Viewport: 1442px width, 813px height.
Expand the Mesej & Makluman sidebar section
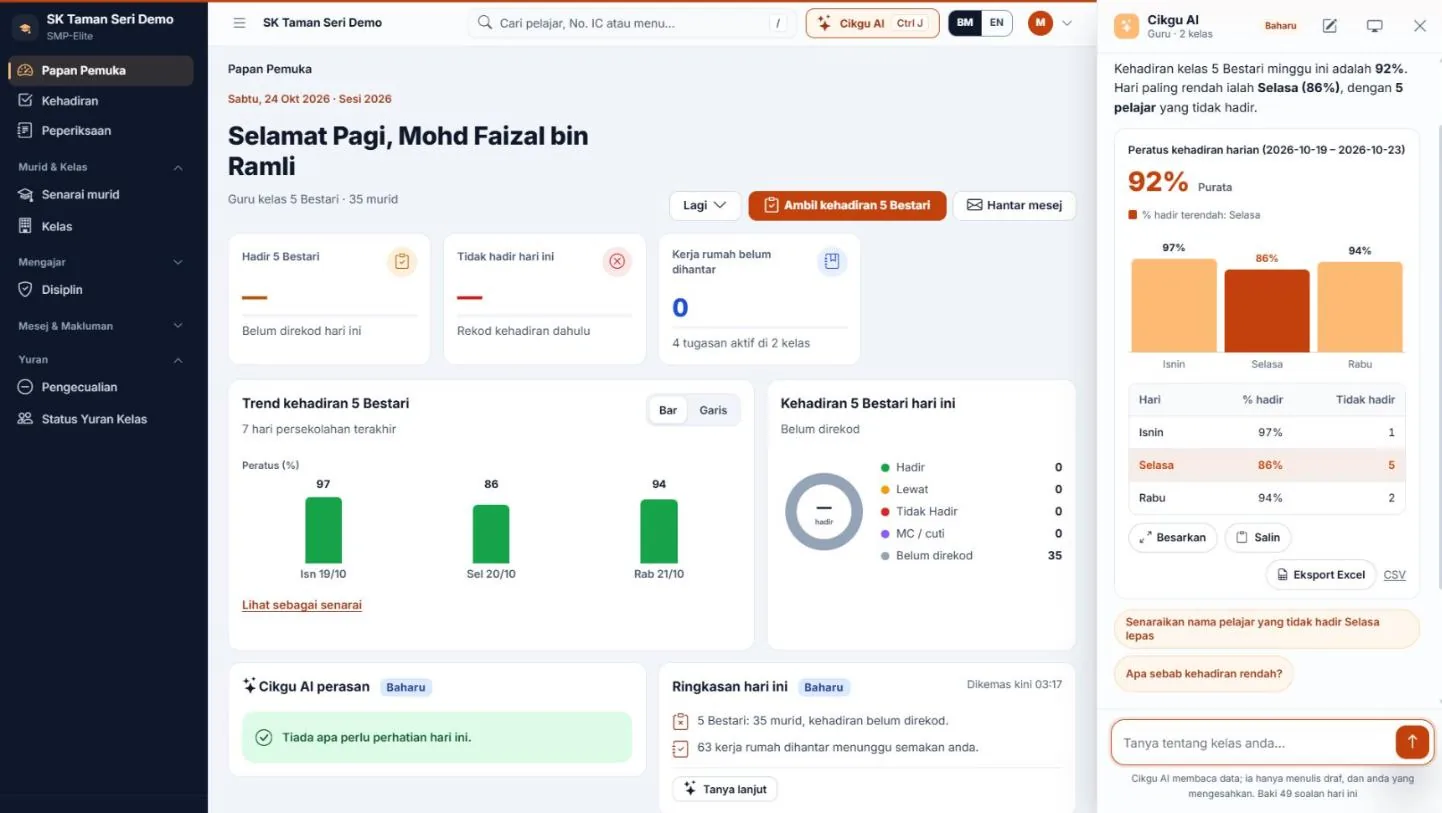(x=100, y=326)
